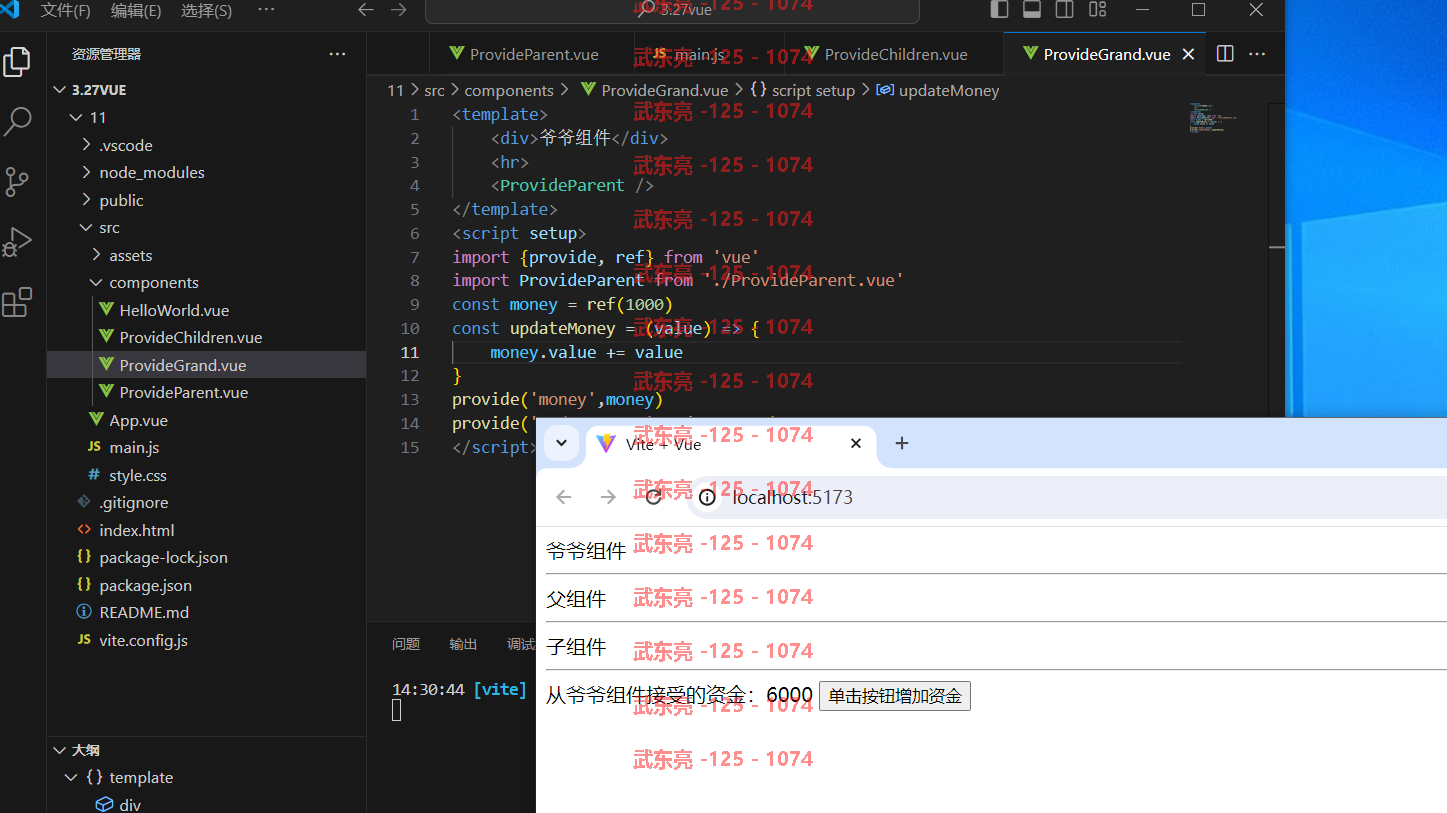
Task: Toggle primary side bar layout icon
Action: (x=1000, y=10)
